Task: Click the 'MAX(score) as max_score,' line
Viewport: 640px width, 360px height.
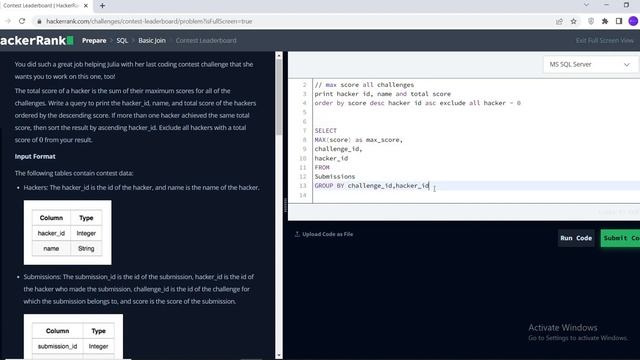Action: 358,140
